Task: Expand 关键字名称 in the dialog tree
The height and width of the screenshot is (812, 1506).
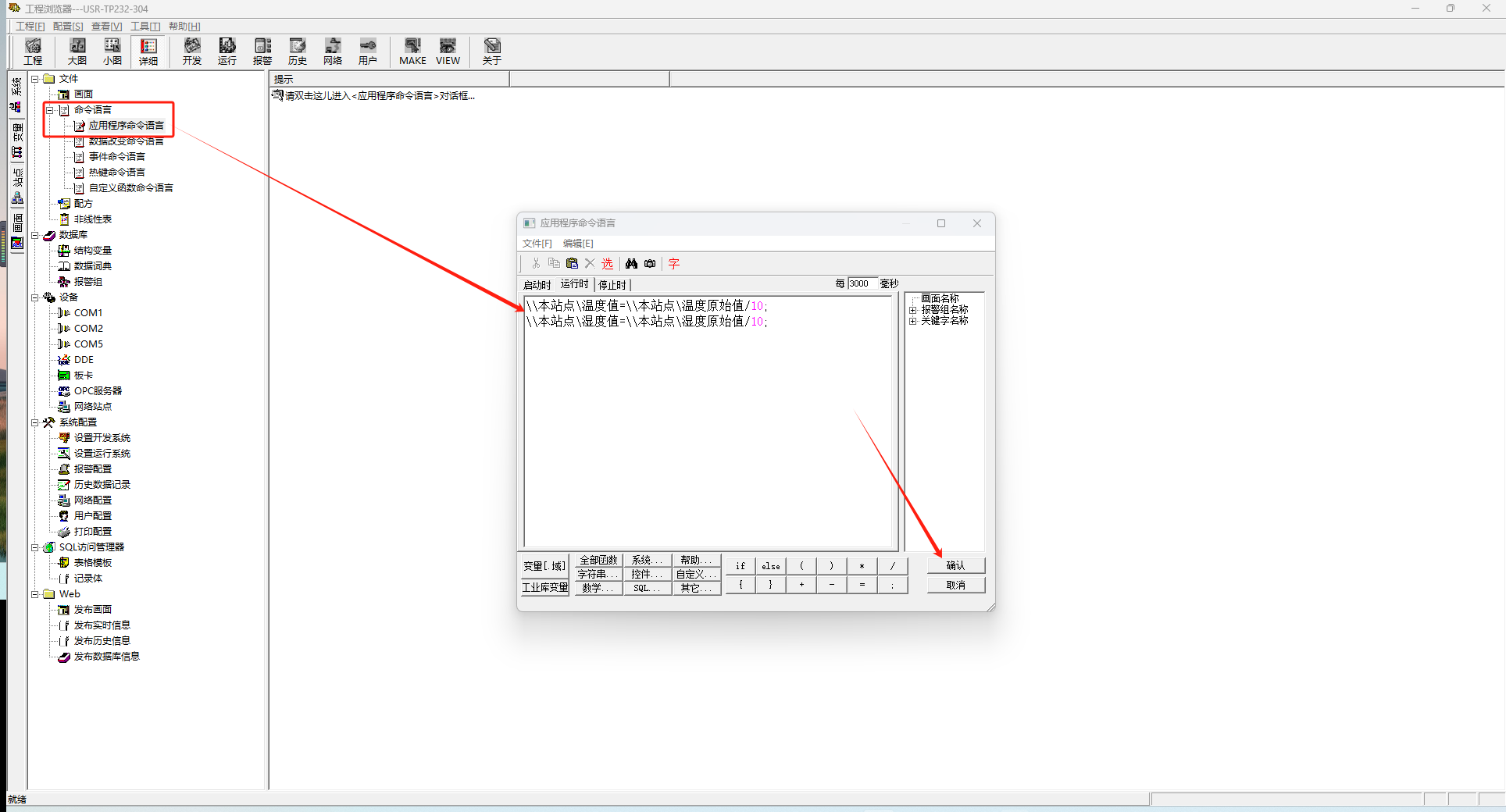Action: [x=912, y=321]
